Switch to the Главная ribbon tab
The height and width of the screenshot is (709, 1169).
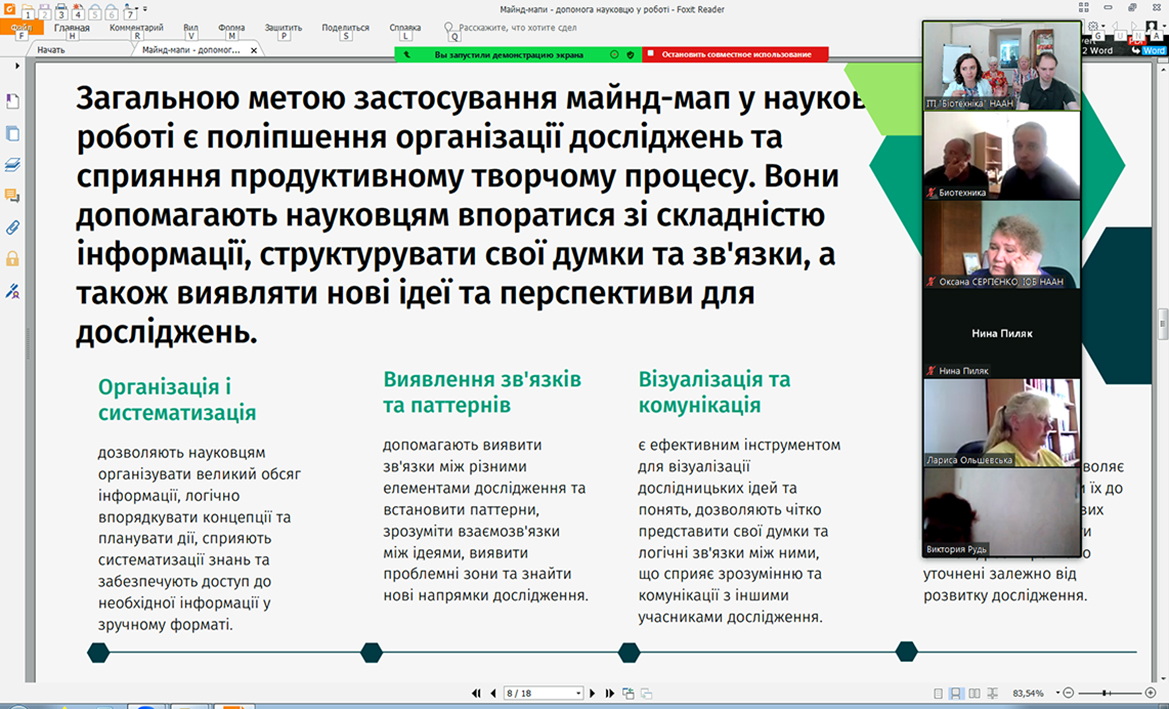[72, 28]
